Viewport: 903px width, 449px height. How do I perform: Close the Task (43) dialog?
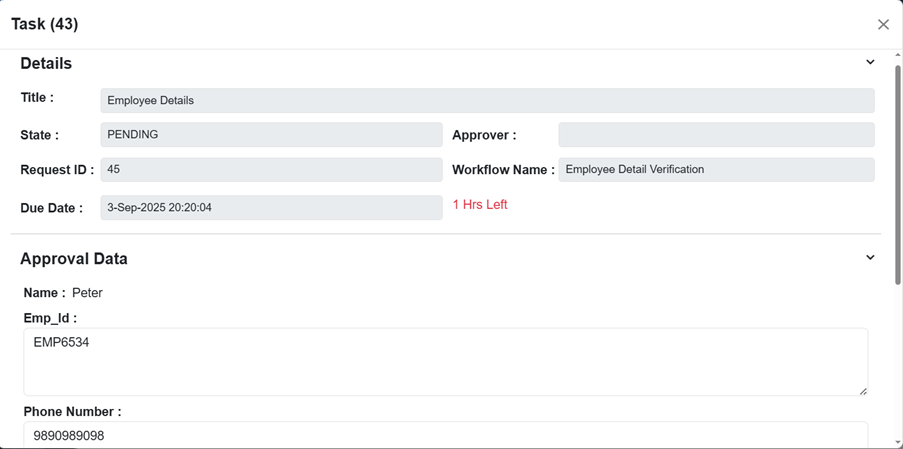pyautogui.click(x=883, y=25)
